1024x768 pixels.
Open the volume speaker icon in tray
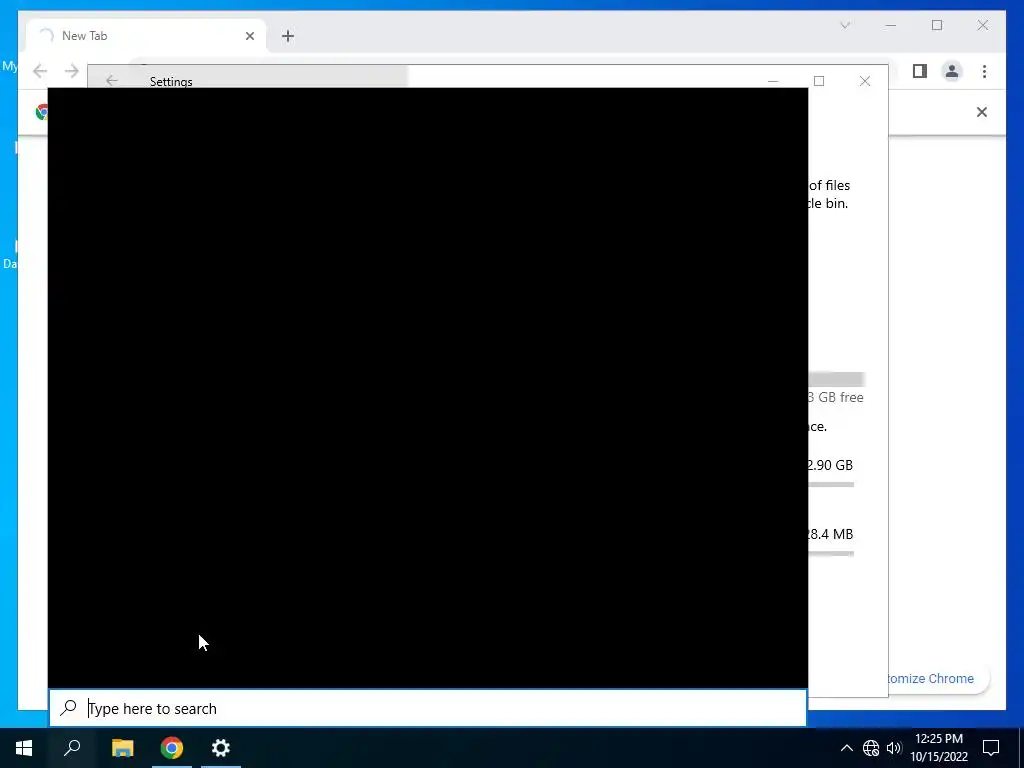coord(894,748)
